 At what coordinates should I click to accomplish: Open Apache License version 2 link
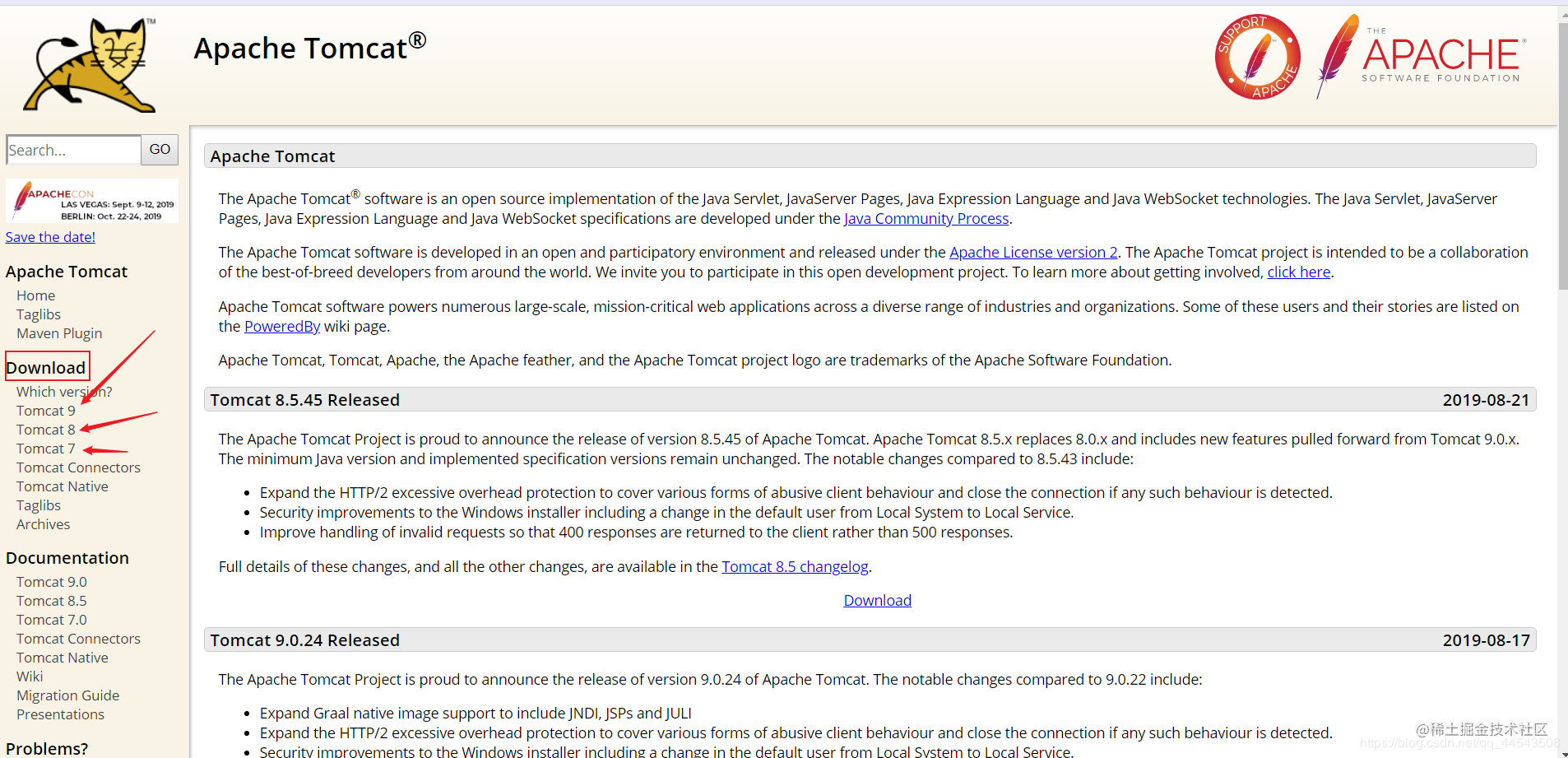1033,253
